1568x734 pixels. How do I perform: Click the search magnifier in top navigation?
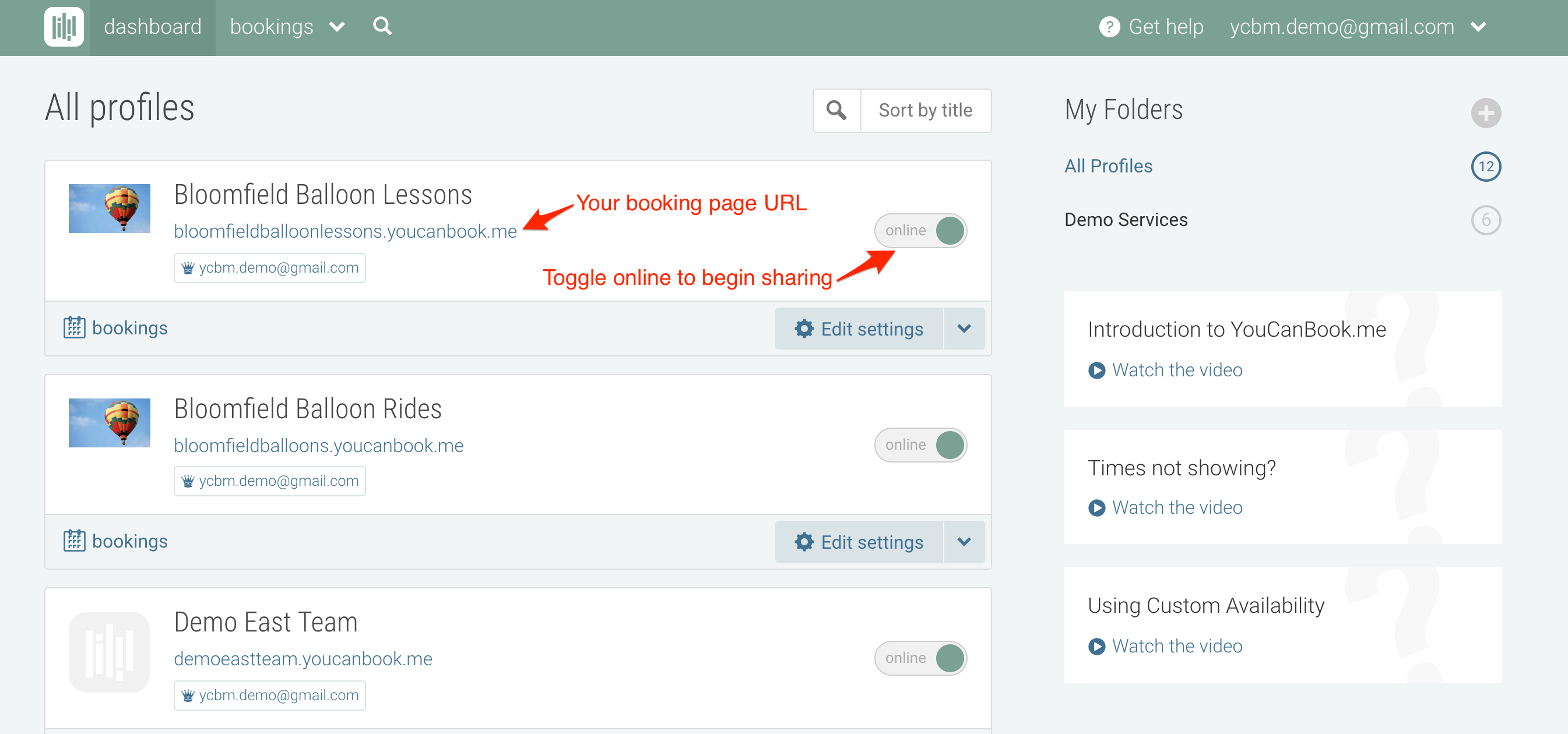click(382, 26)
